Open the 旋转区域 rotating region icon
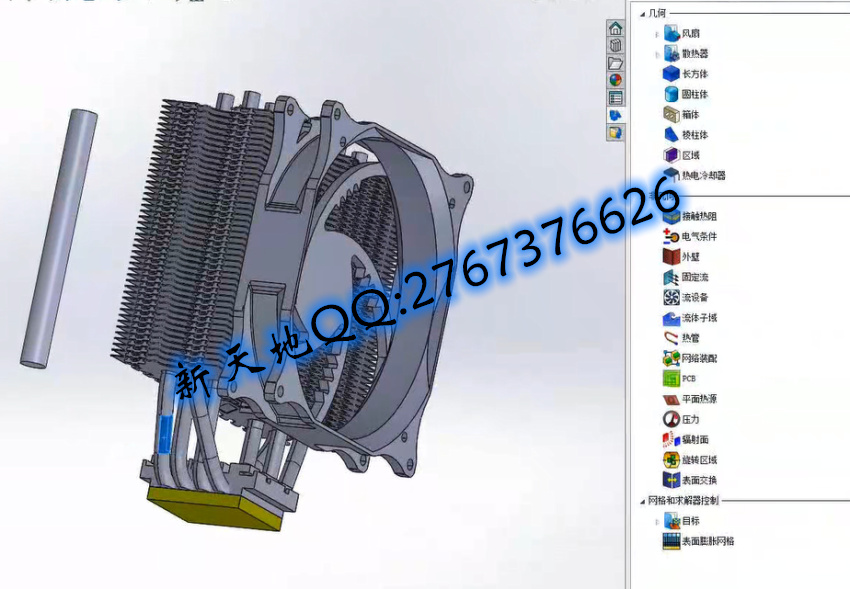 [x=671, y=460]
